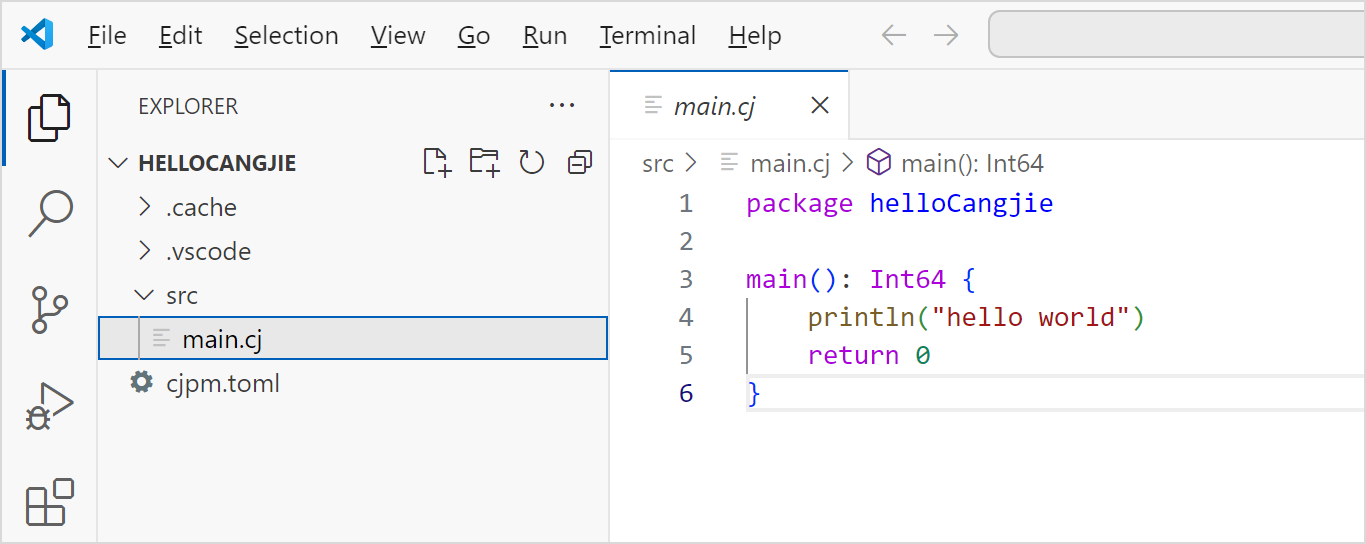Toggle the Explorer icon in activity bar
Image resolution: width=1366 pixels, height=544 pixels.
pyautogui.click(x=49, y=117)
